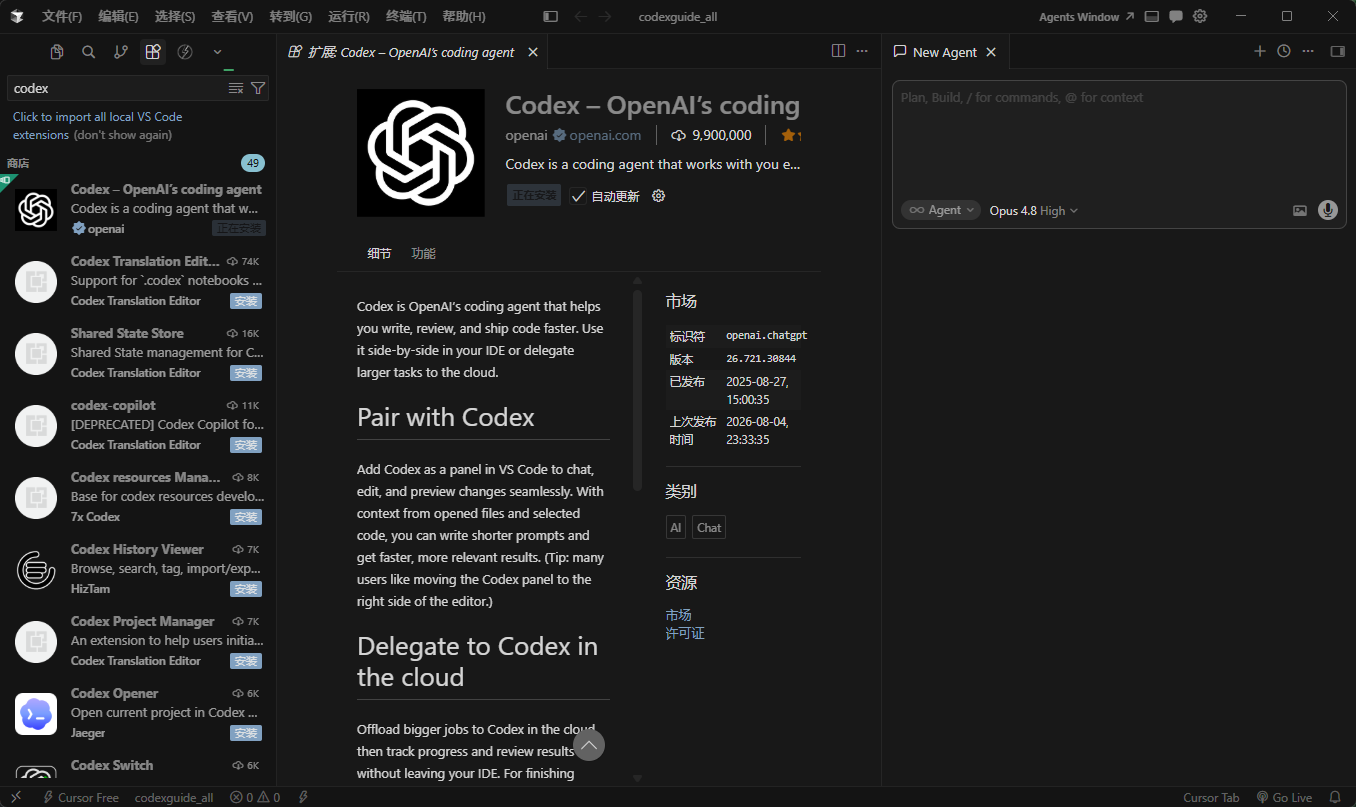Open the 市场 resource link

[x=678, y=615]
